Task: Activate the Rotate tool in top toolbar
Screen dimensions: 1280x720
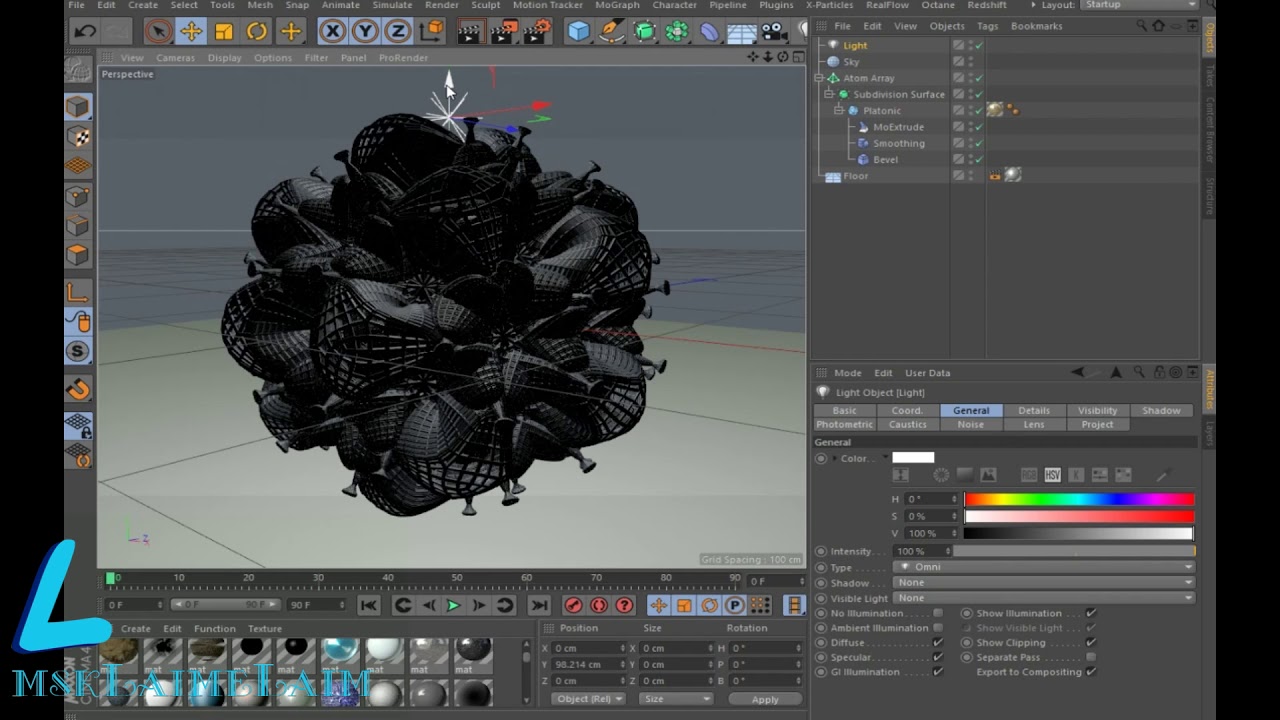Action: coord(257,32)
